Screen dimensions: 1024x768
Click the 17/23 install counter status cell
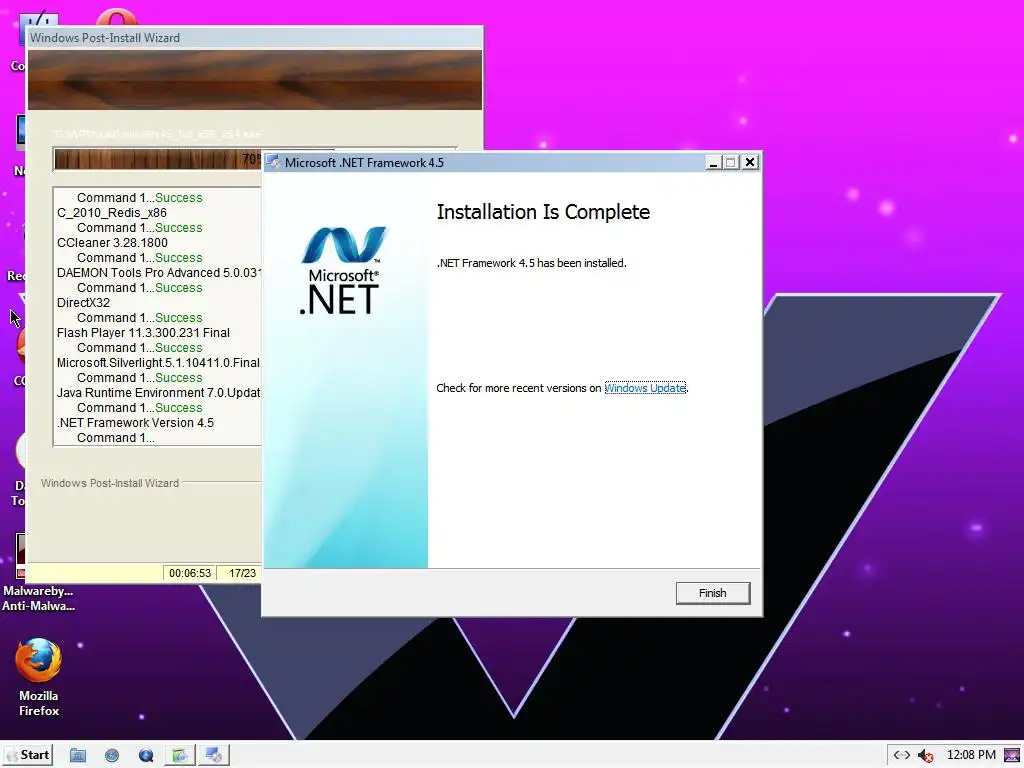point(242,573)
